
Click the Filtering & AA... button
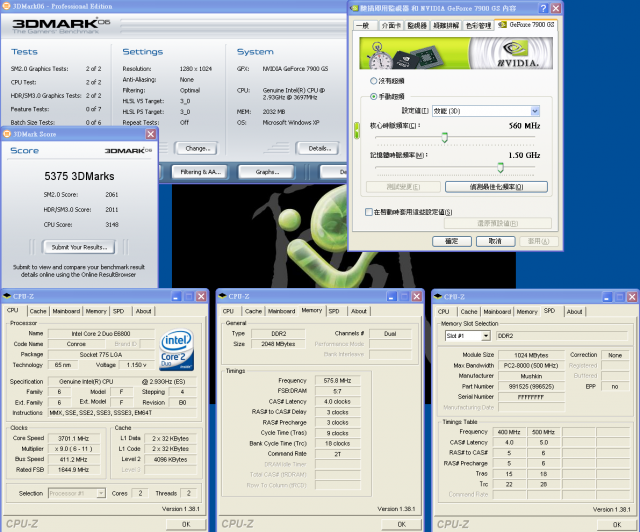pos(200,172)
